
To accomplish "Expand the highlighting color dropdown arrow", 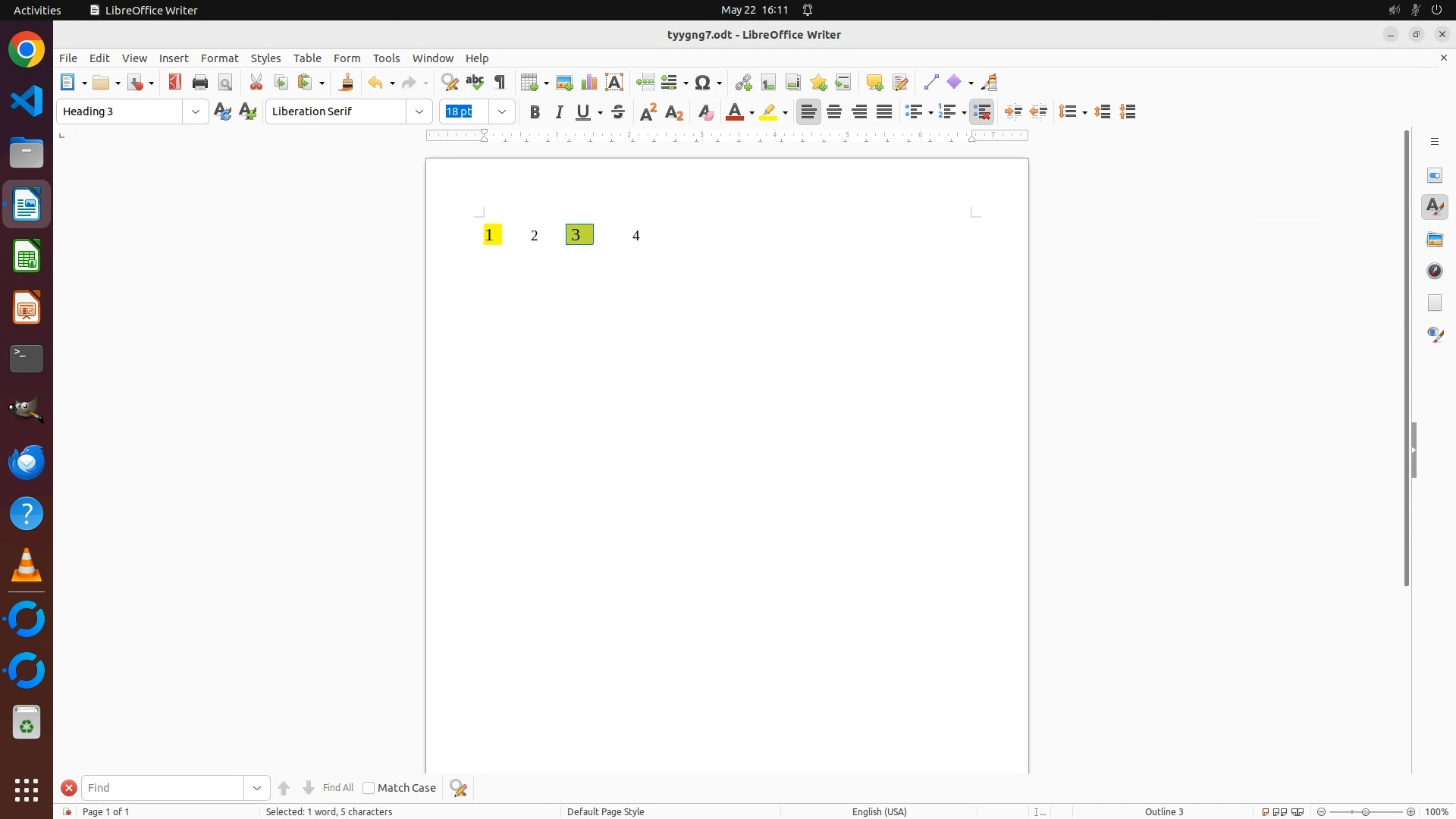I will click(786, 113).
